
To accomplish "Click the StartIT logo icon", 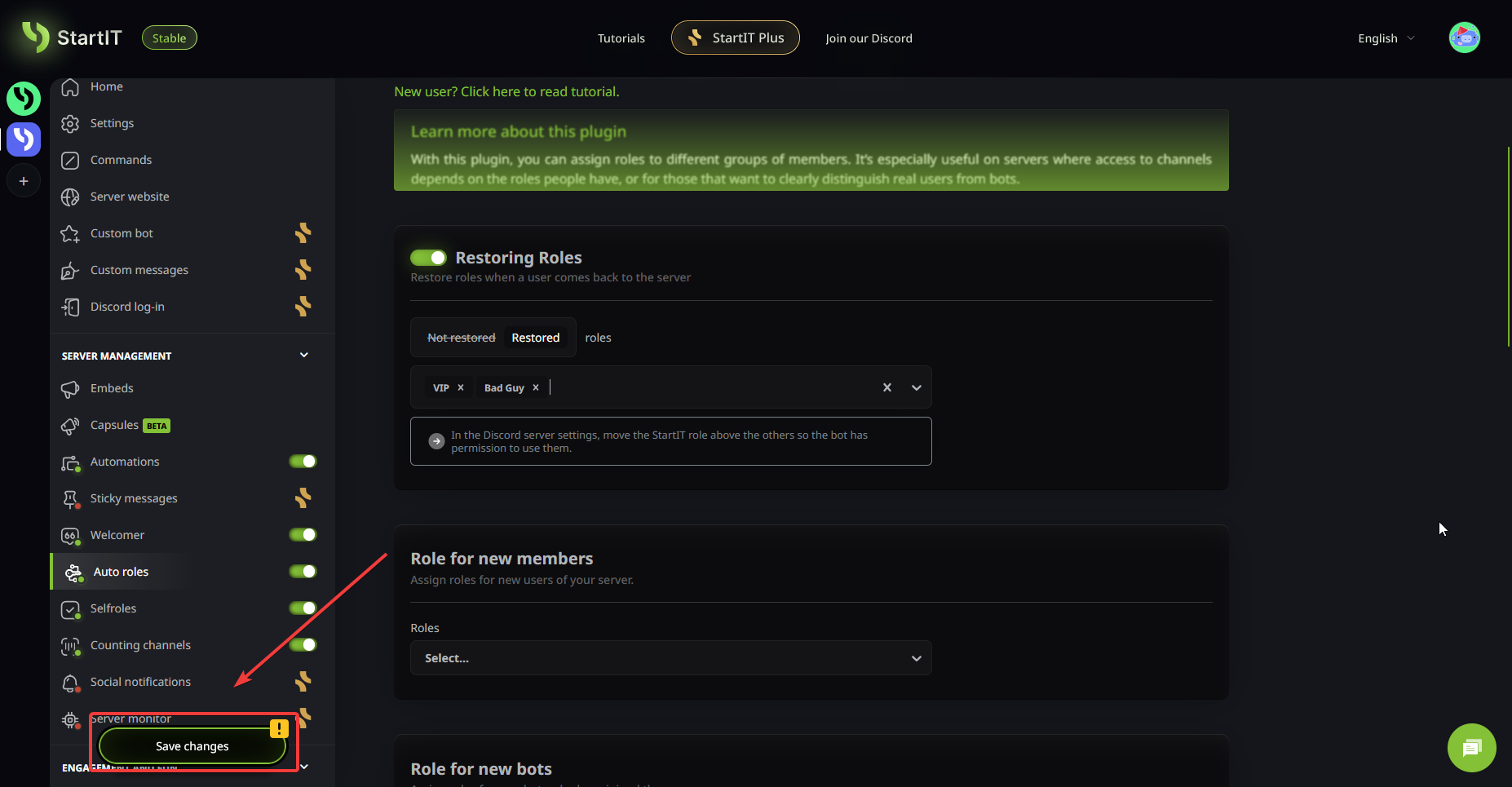I will [x=35, y=38].
